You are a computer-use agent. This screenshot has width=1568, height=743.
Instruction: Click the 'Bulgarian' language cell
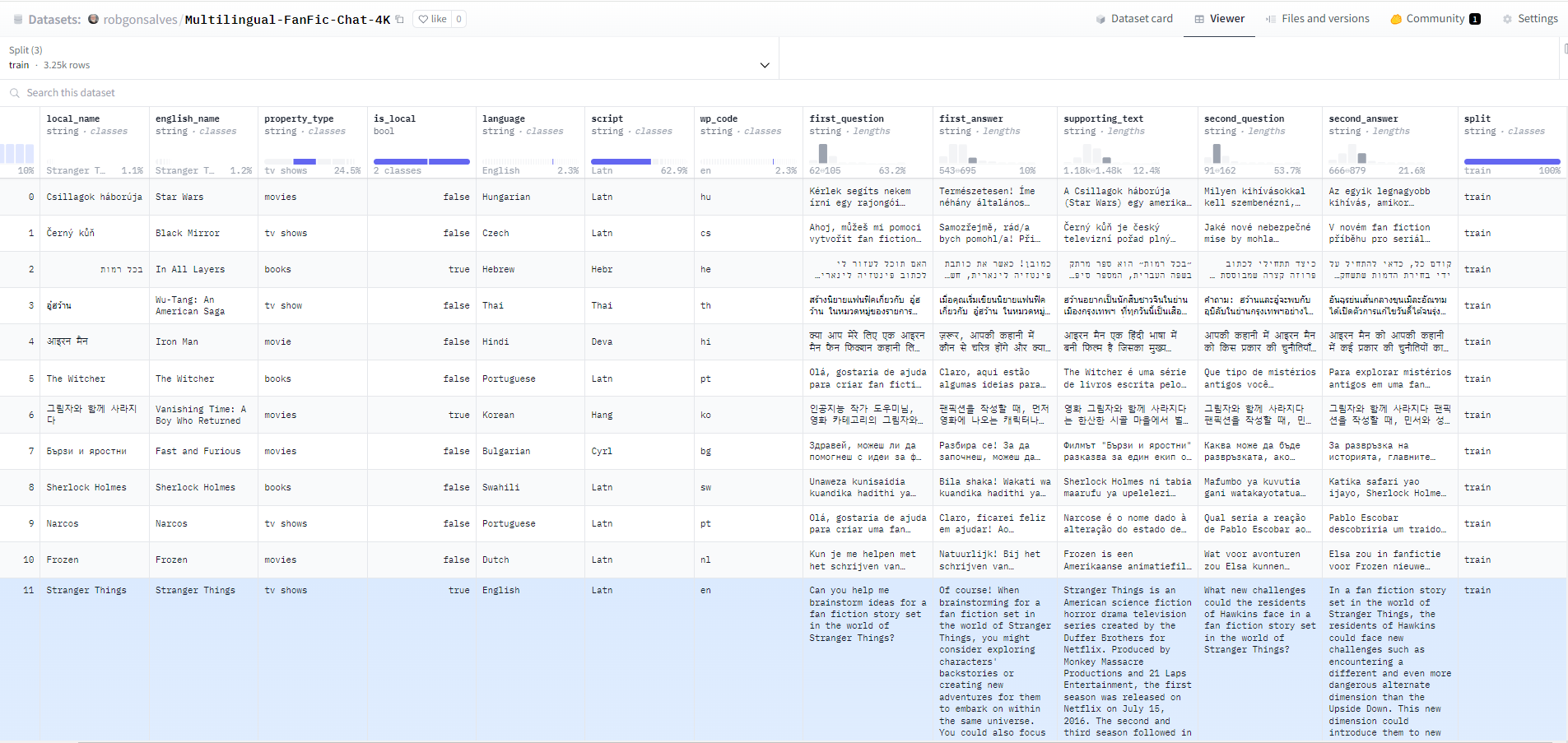[530, 452]
